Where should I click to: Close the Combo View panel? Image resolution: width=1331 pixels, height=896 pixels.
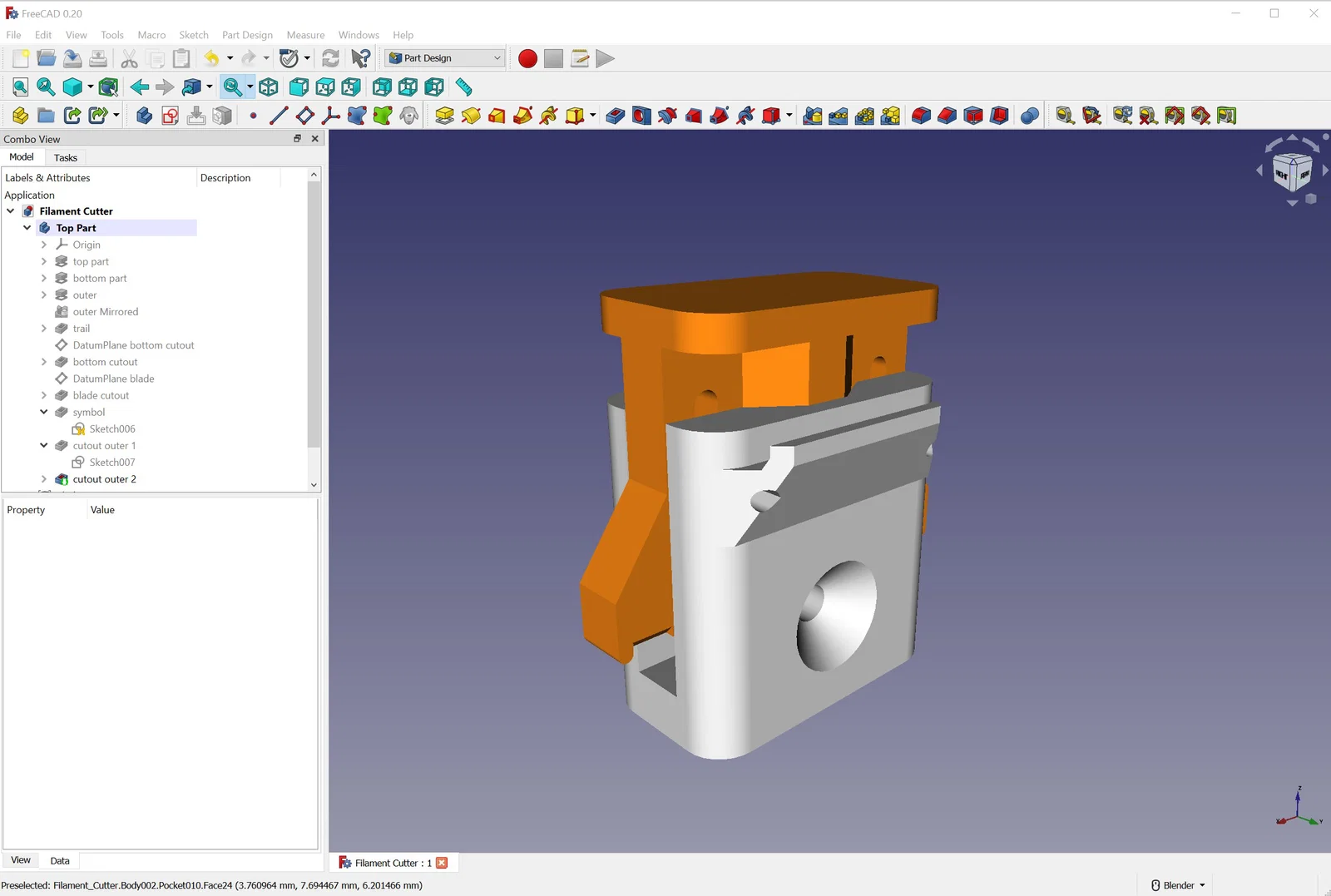[315, 139]
